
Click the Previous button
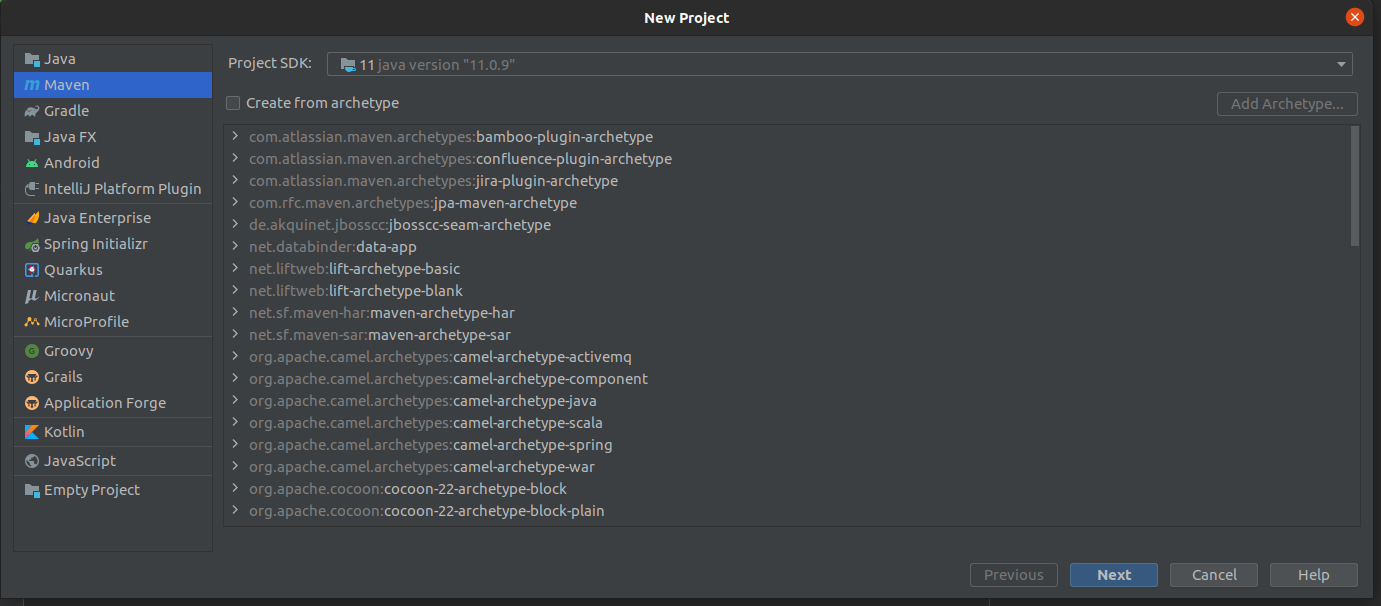point(1014,575)
